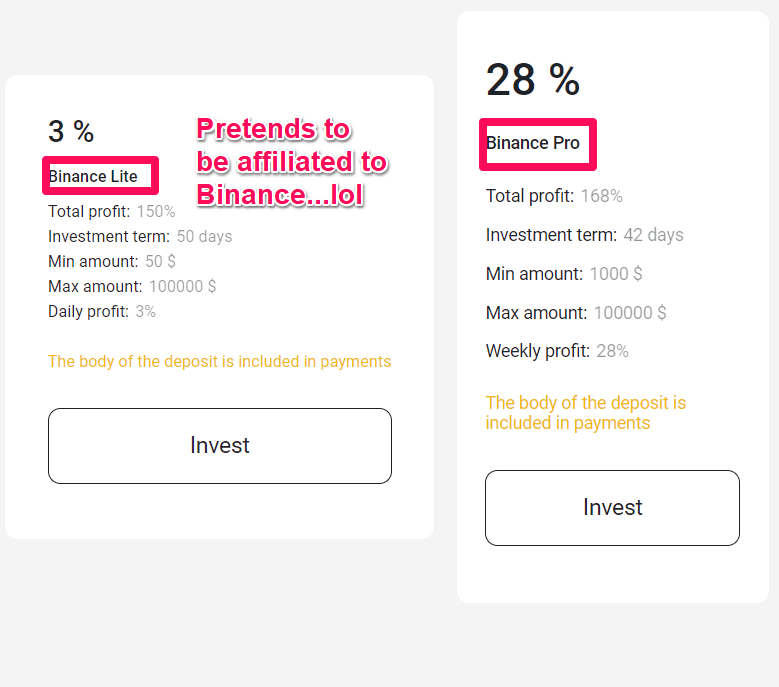
Task: Click Invest button in Binance Lite plan
Action: point(219,446)
